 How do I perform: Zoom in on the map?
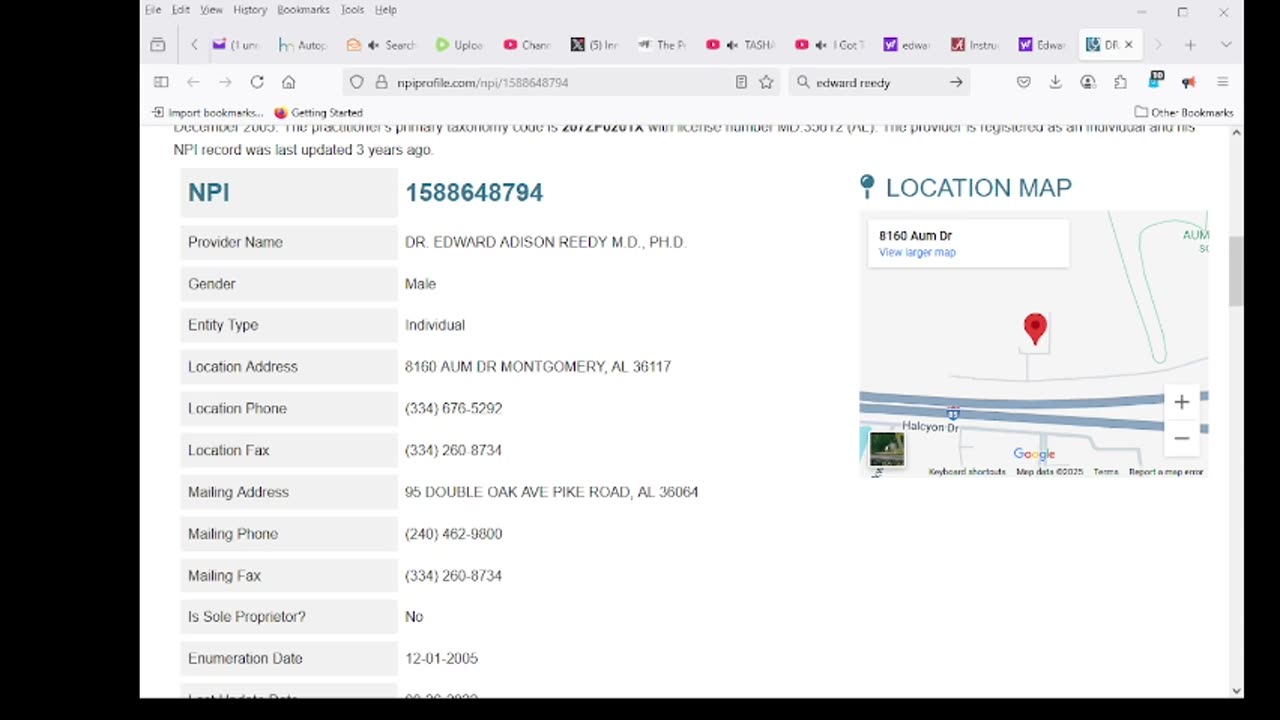tap(1181, 402)
